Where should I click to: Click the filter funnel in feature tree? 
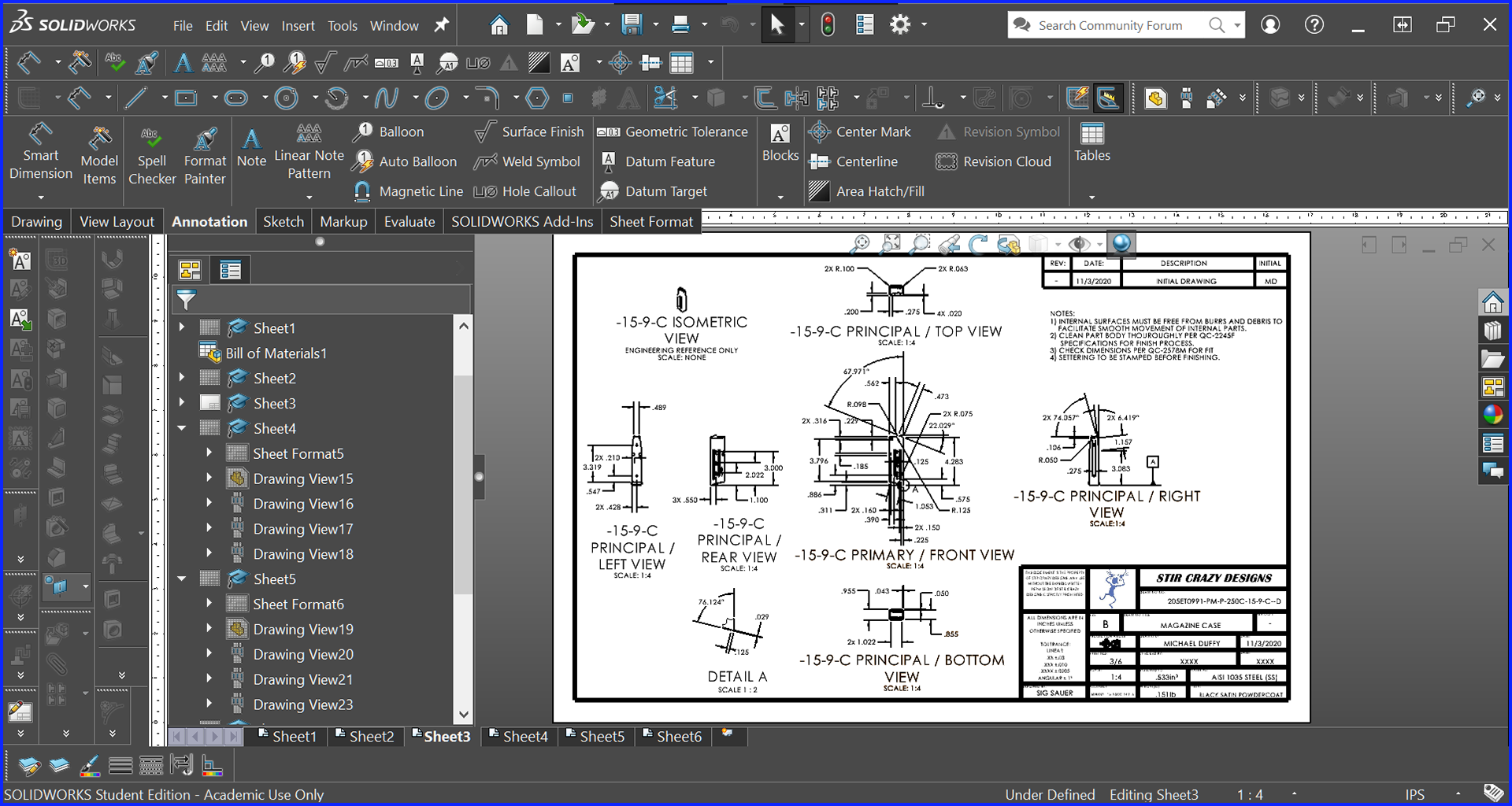[187, 299]
